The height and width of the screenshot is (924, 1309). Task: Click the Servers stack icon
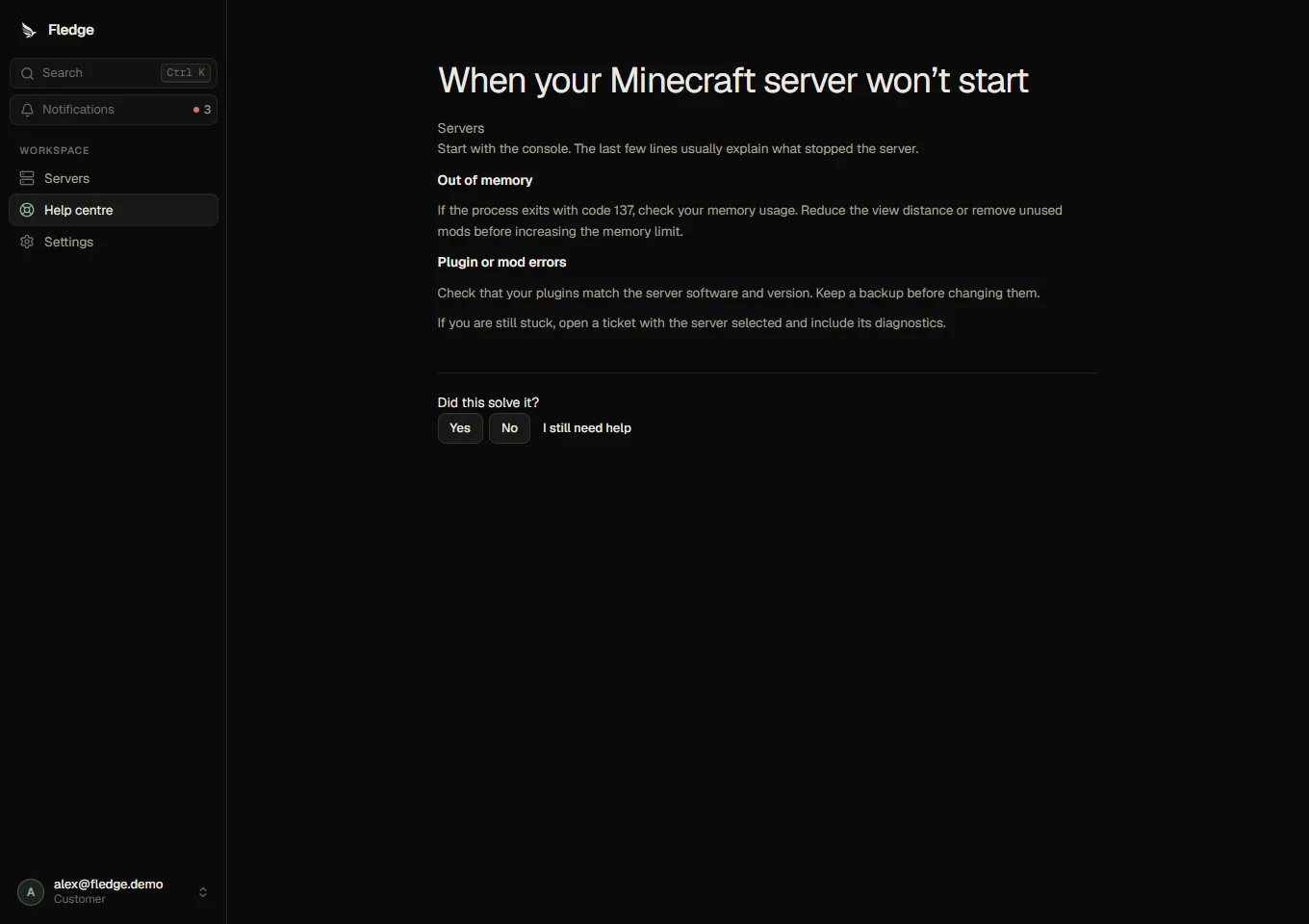27,179
